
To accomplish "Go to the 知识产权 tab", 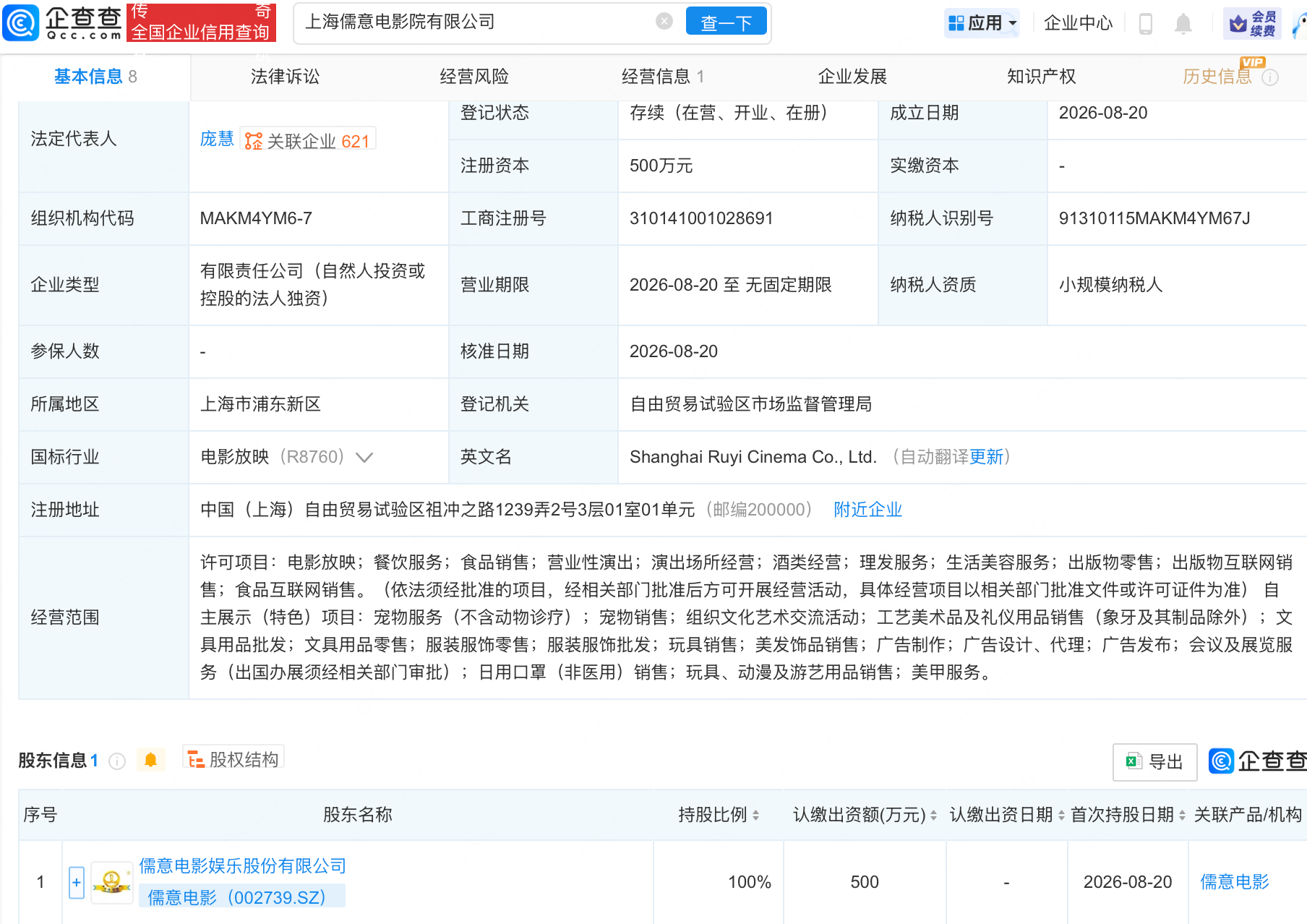I will tap(1042, 77).
